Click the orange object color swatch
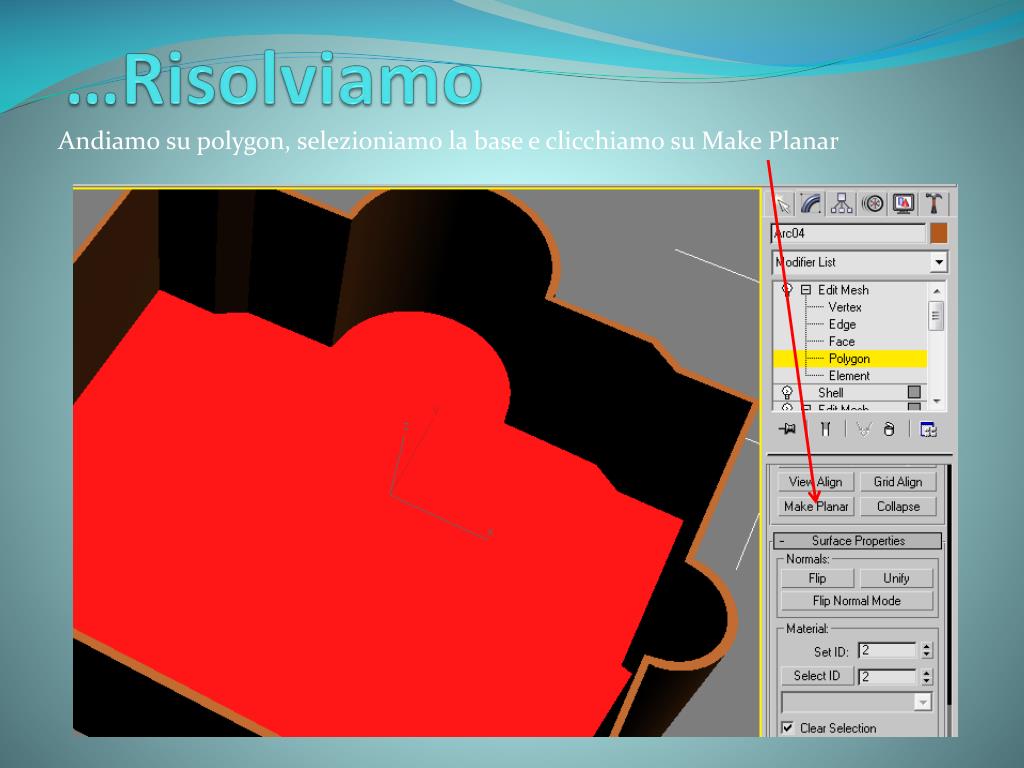Image resolution: width=1024 pixels, height=768 pixels. 938,233
